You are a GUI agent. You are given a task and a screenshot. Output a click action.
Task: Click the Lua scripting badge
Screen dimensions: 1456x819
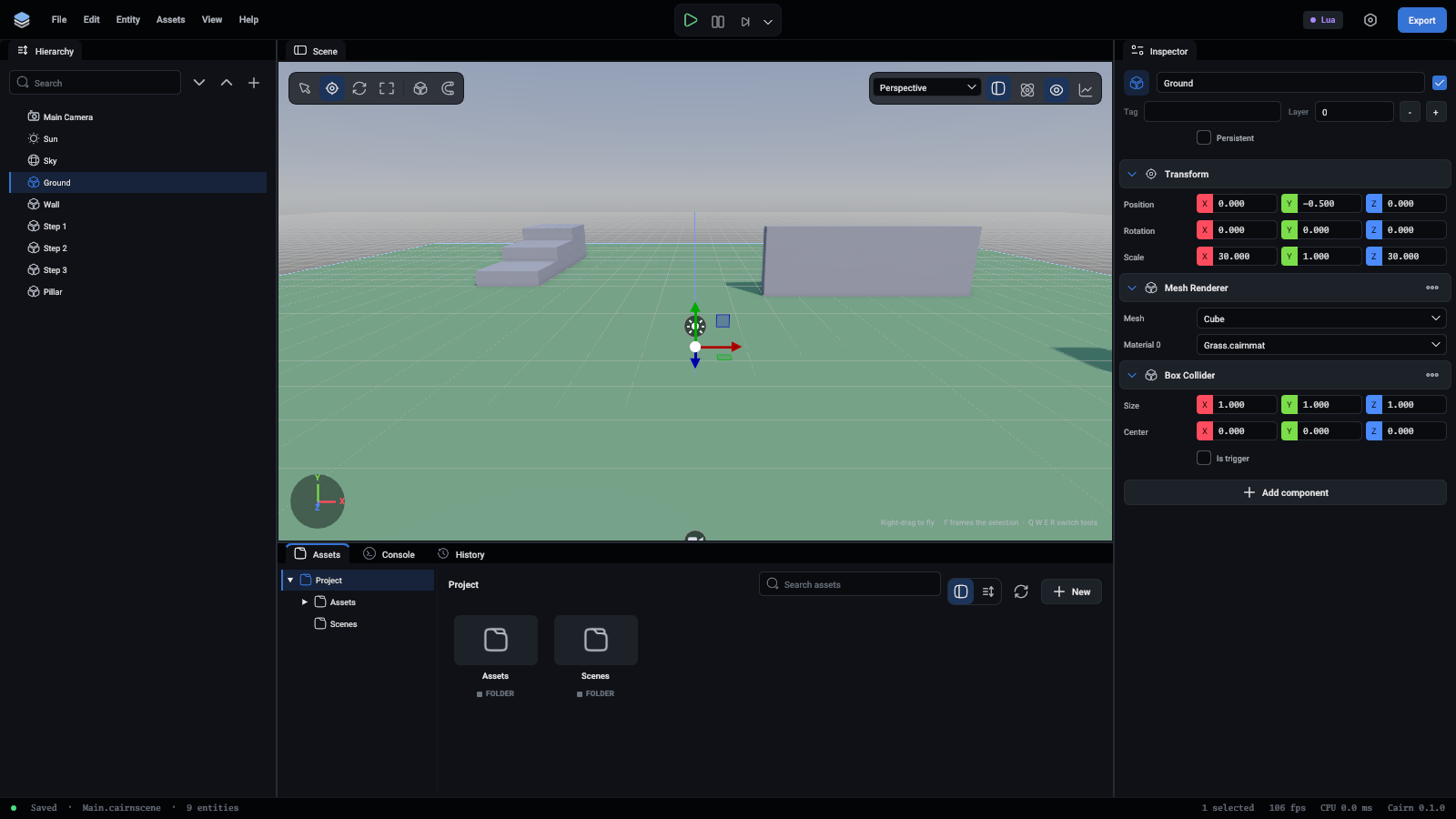coord(1323,20)
